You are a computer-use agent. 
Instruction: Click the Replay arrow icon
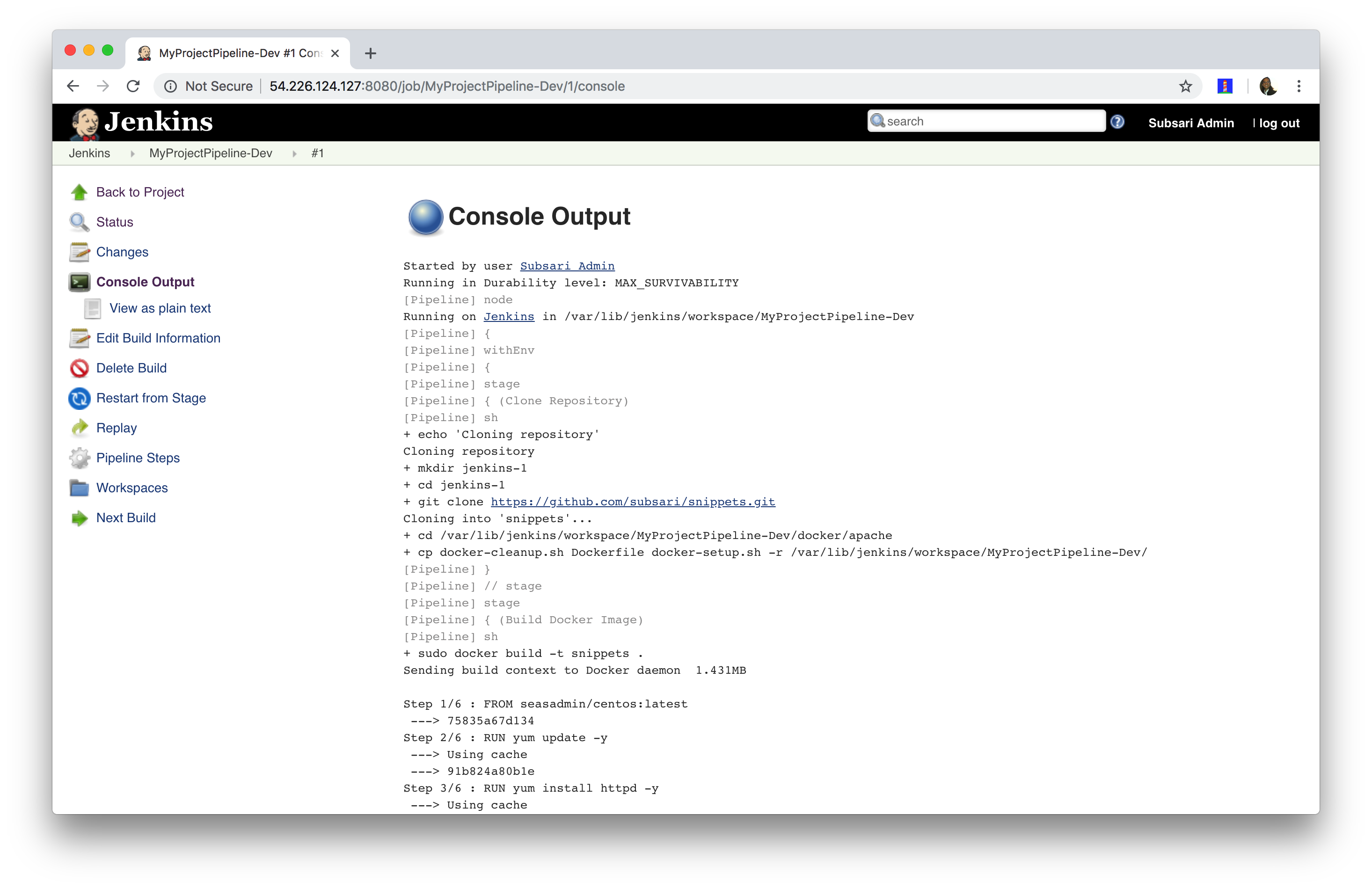(x=79, y=428)
